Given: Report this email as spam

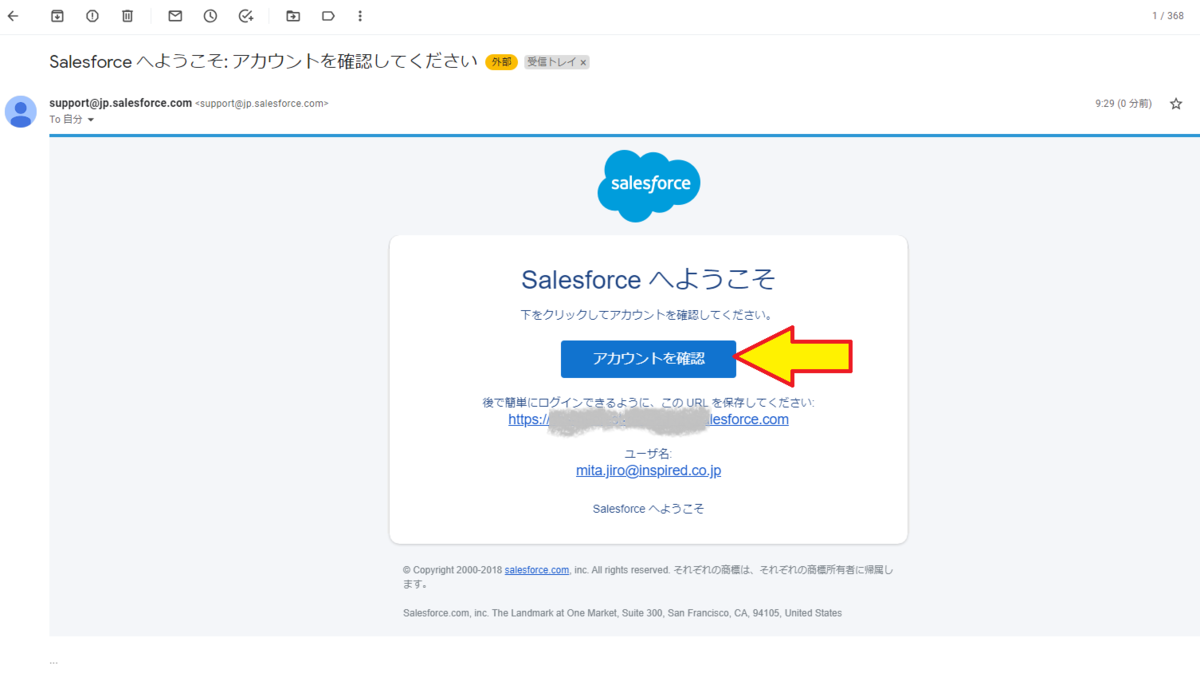Looking at the screenshot, I should pos(92,16).
